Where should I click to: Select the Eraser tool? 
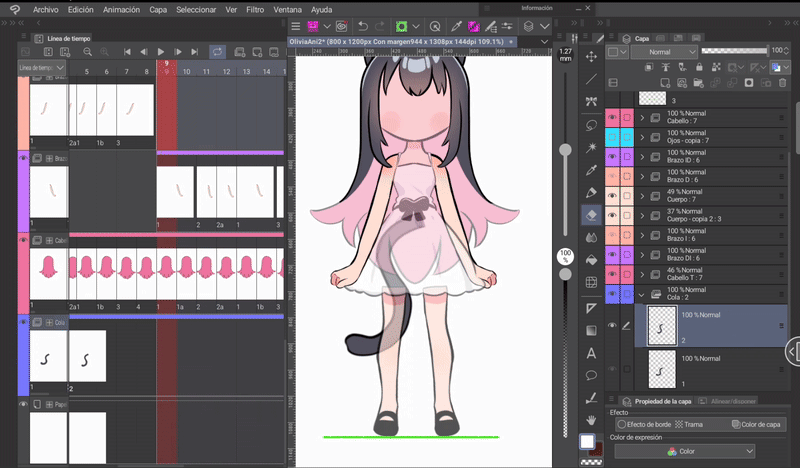(x=591, y=215)
